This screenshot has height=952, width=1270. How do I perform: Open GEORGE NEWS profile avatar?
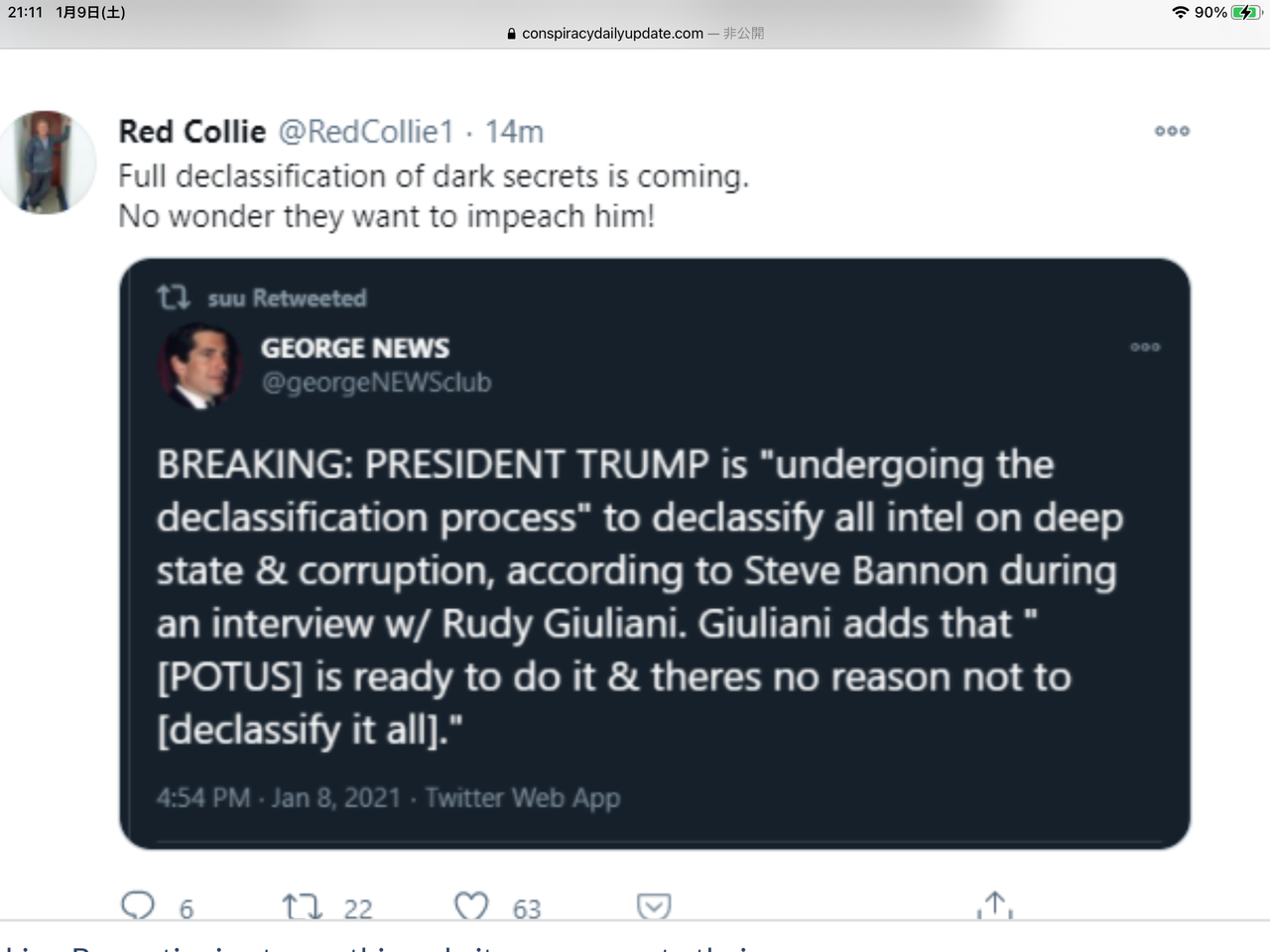point(200,366)
